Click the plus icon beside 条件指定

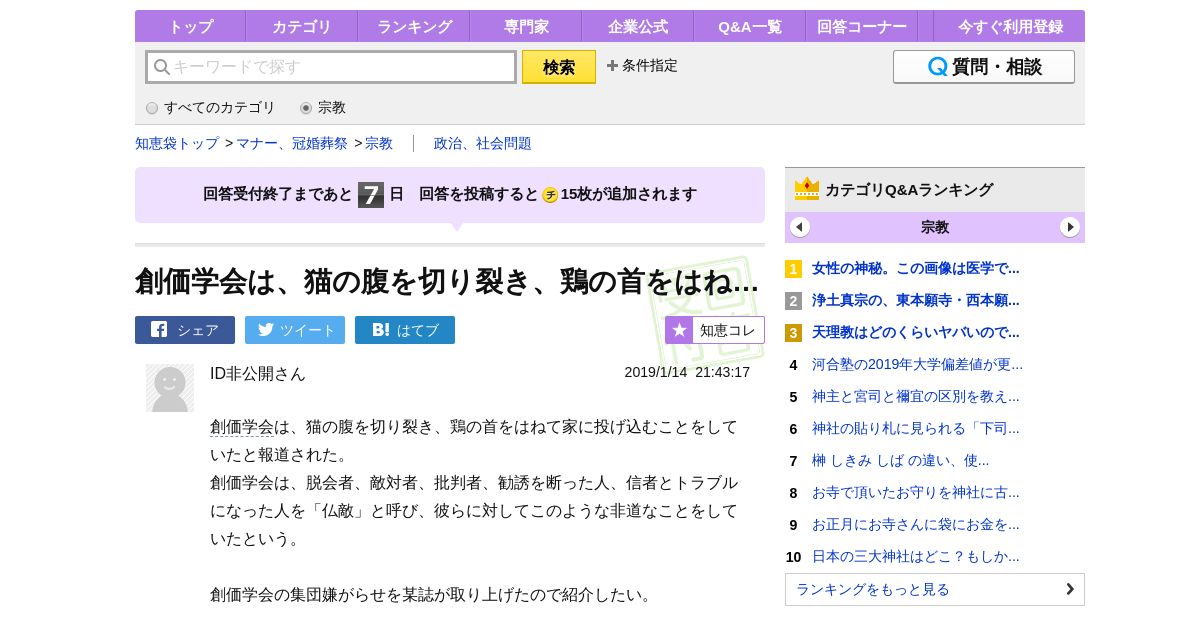point(612,65)
